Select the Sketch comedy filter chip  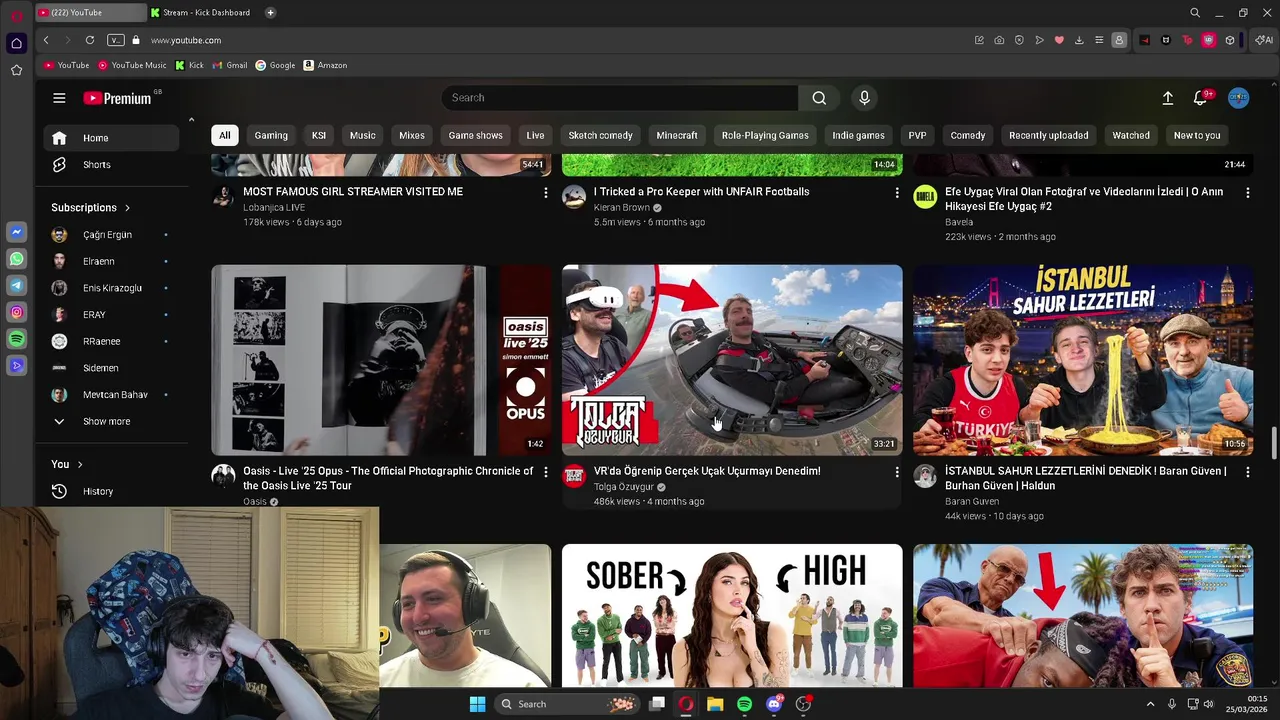pyautogui.click(x=600, y=135)
